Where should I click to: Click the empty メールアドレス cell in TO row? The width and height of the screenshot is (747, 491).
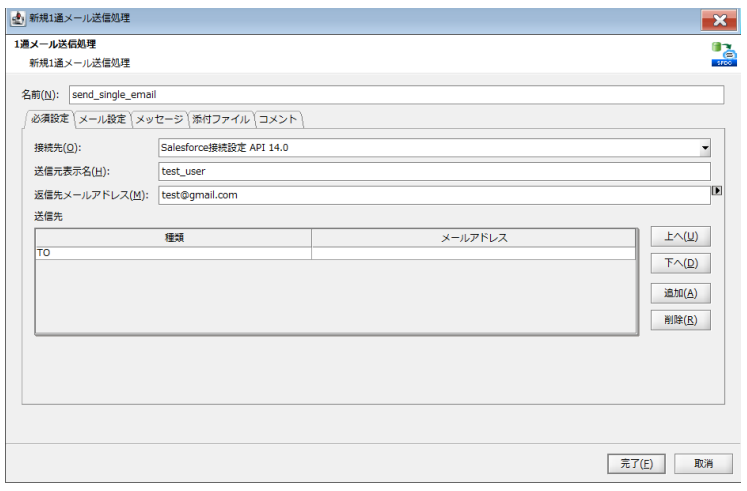[473, 254]
